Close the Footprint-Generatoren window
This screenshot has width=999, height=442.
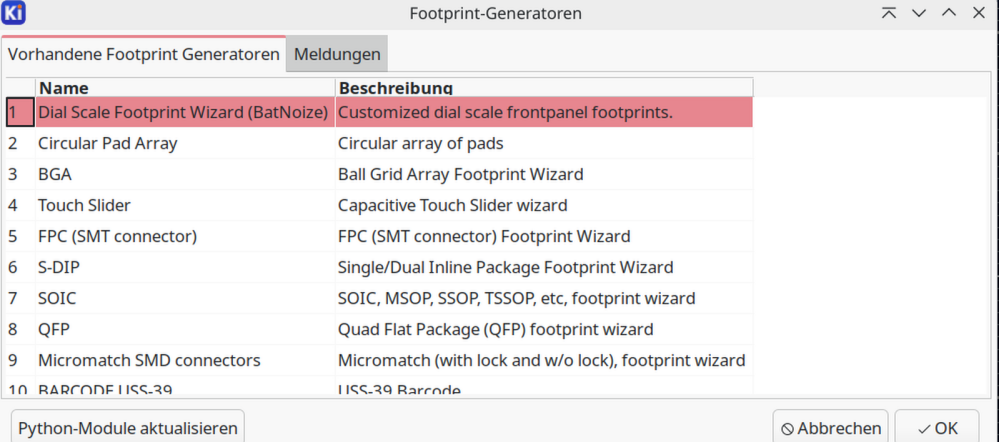coord(980,13)
